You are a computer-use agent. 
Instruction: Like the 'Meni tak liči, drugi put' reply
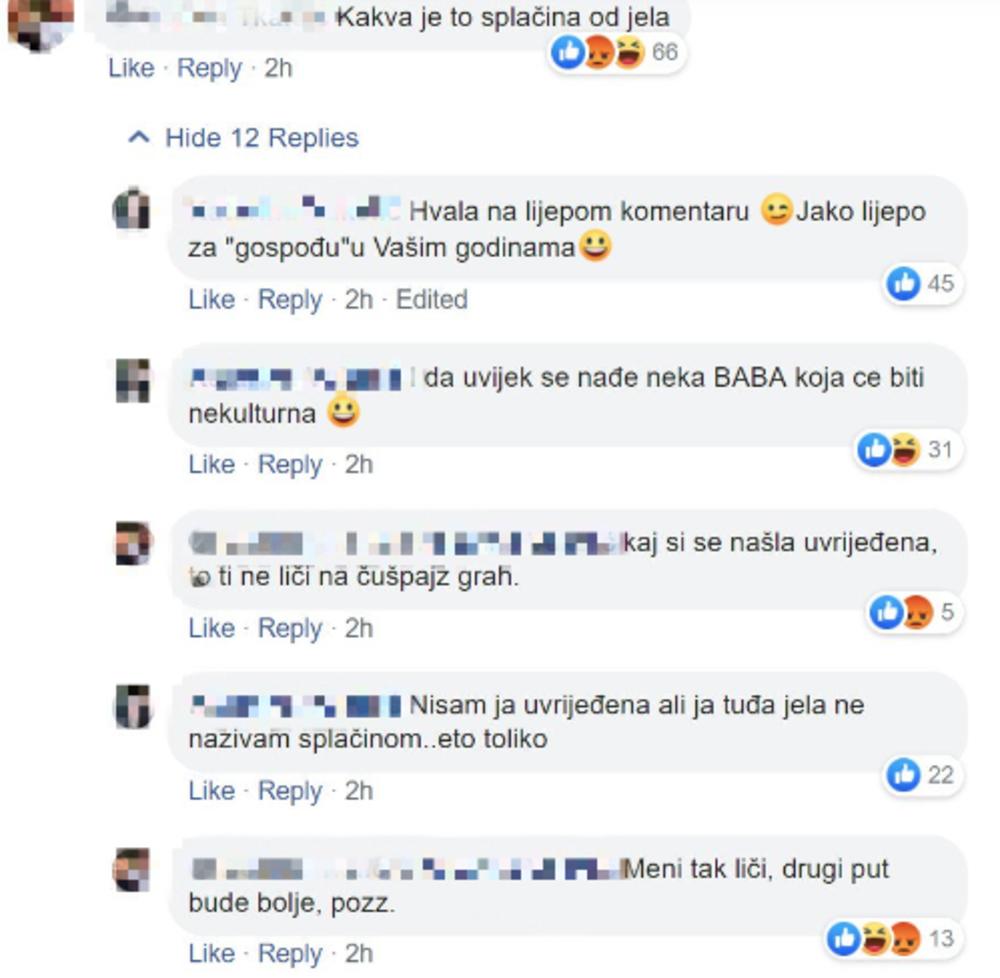pyautogui.click(x=212, y=953)
